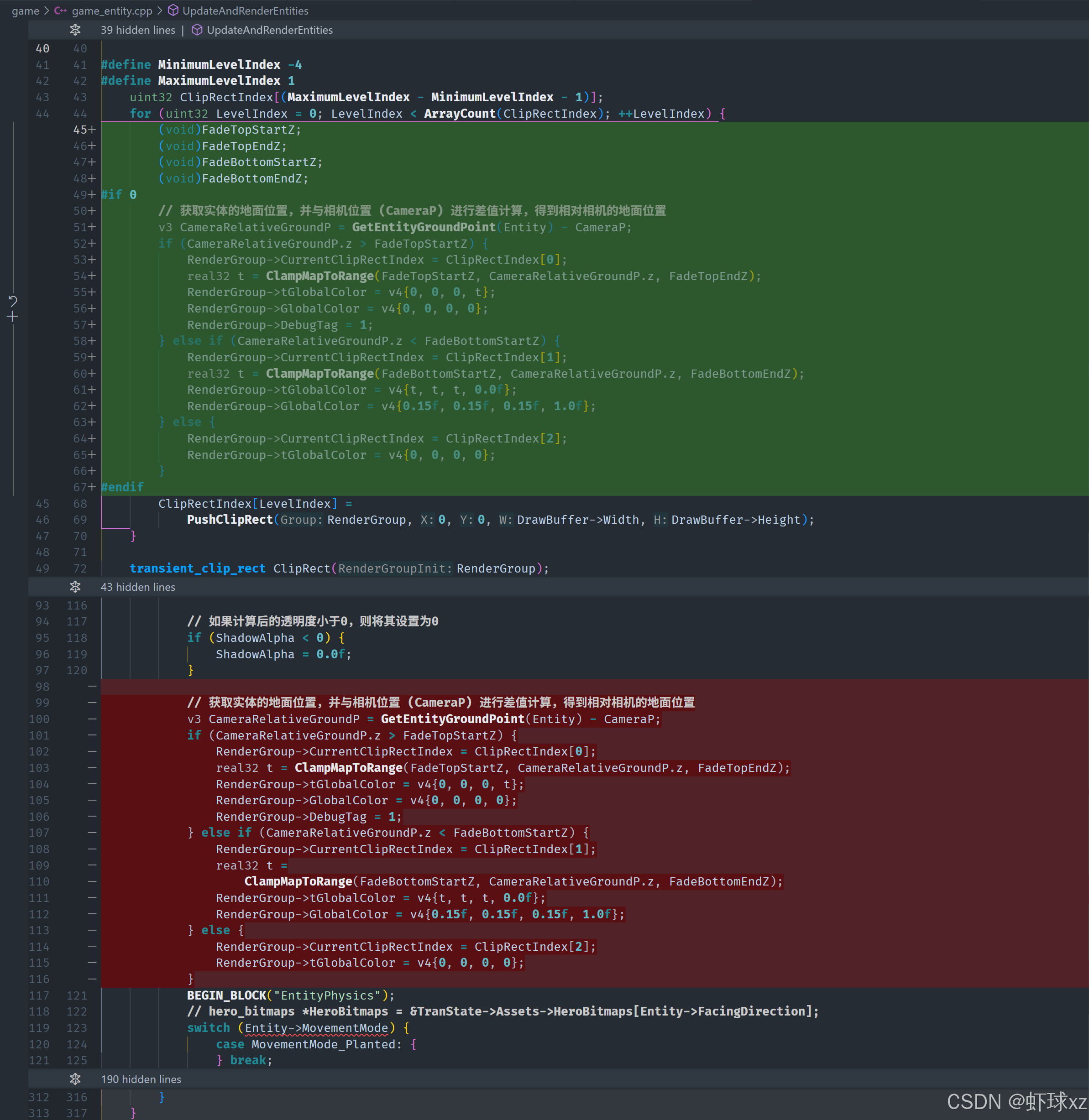Click the added-line marker at line 45

click(92, 130)
